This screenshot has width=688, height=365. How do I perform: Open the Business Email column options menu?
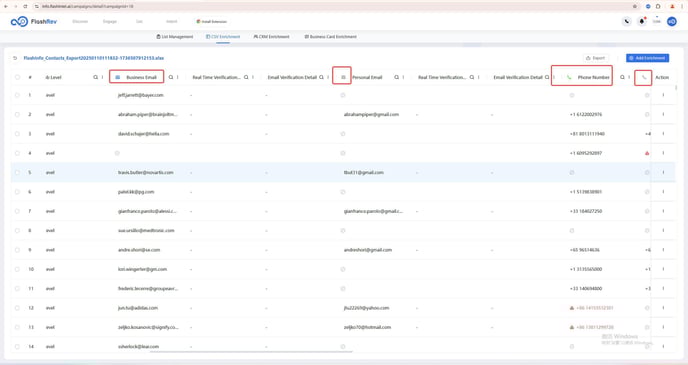(x=178, y=77)
